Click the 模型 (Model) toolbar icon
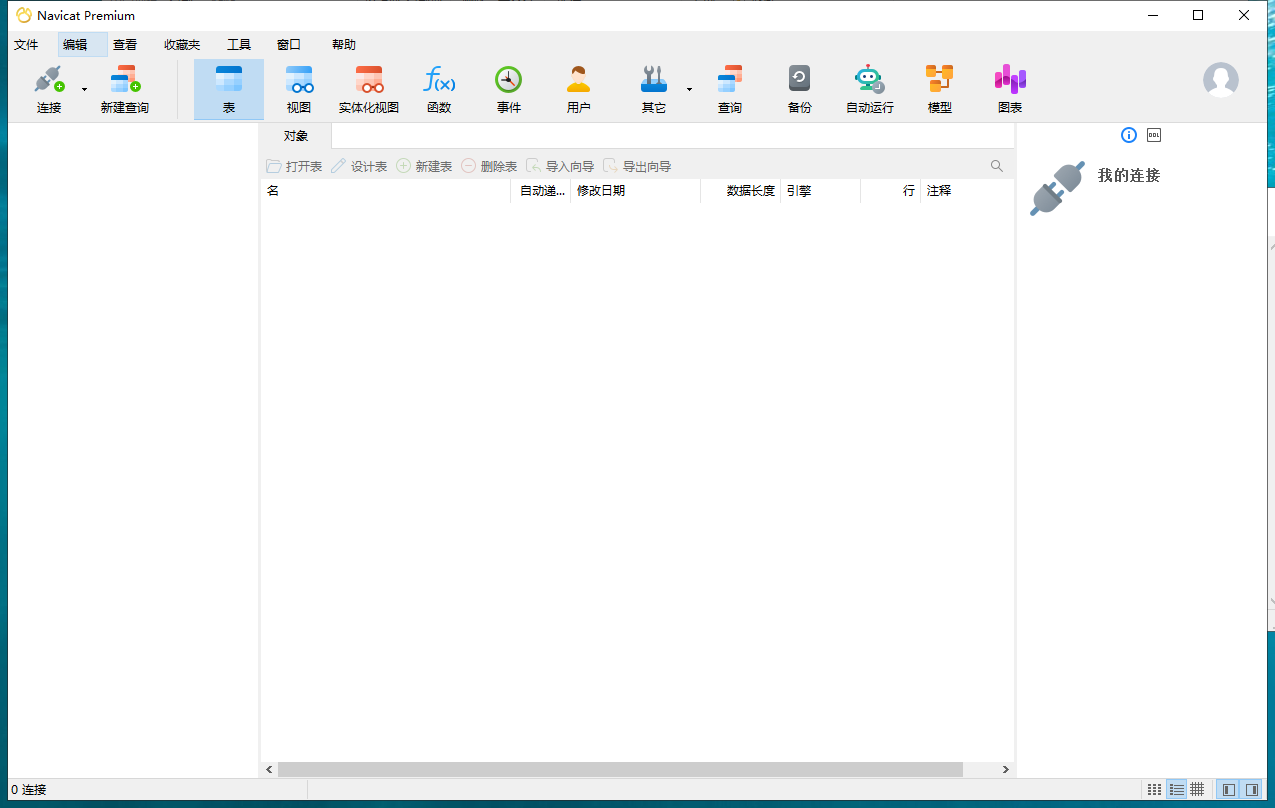The image size is (1275, 808). click(939, 89)
